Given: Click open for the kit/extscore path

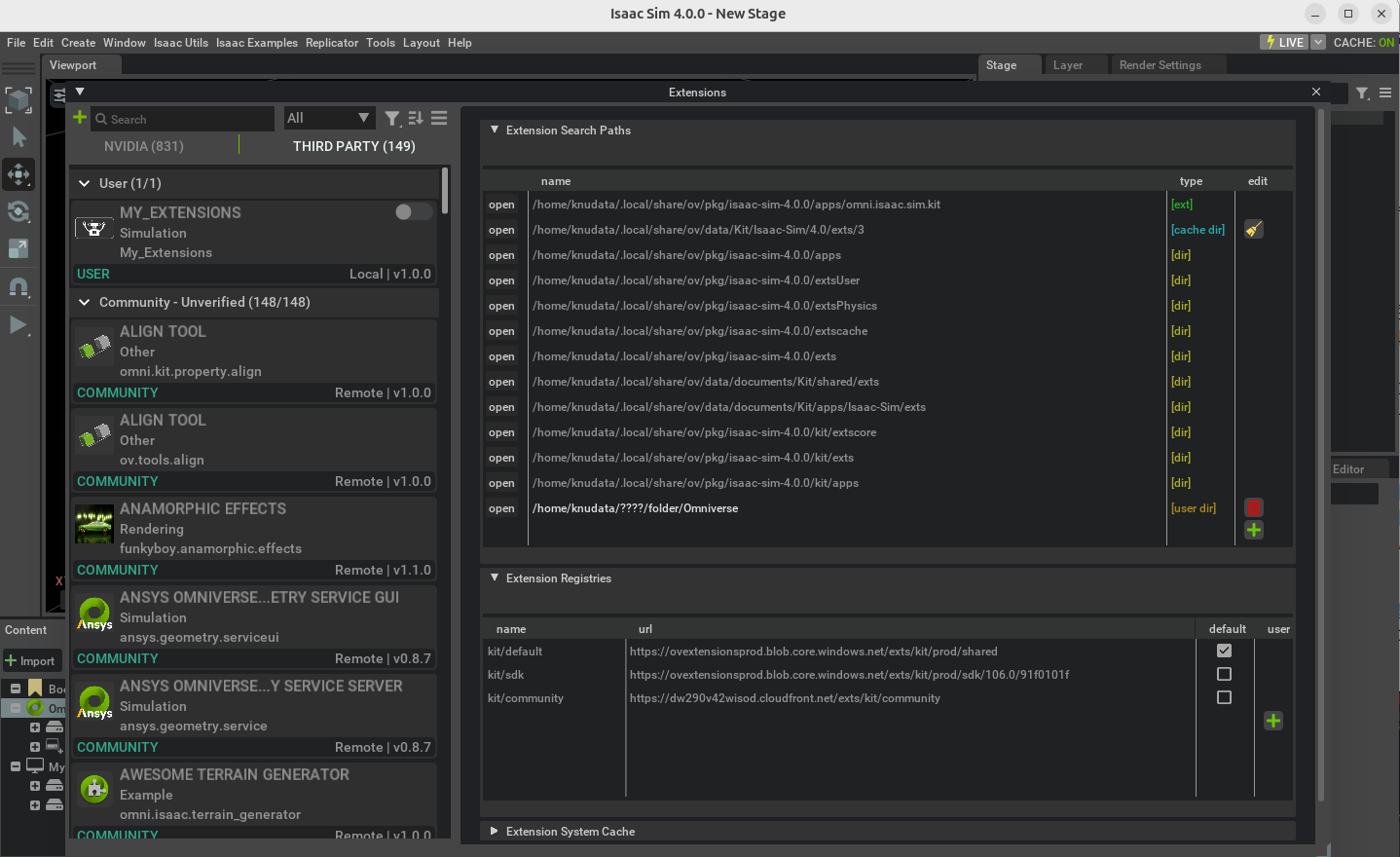Looking at the screenshot, I should [x=502, y=432].
